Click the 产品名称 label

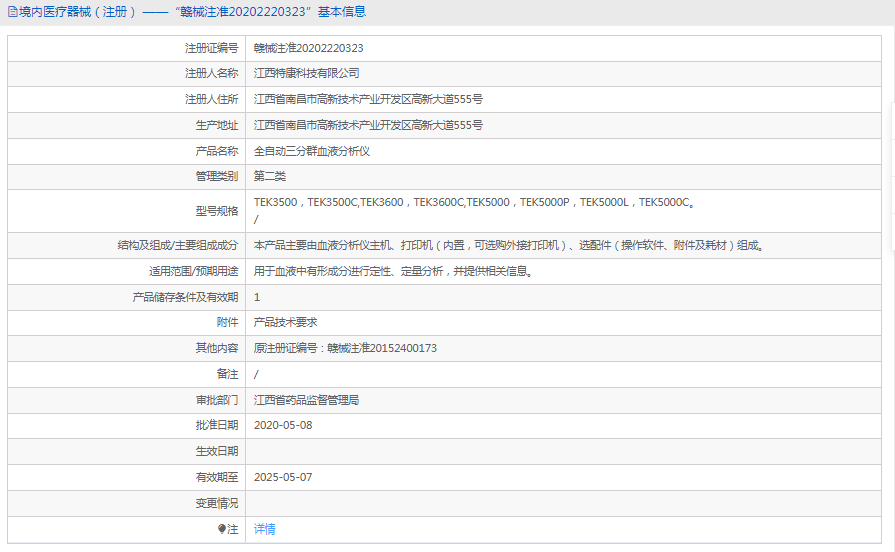pyautogui.click(x=217, y=151)
